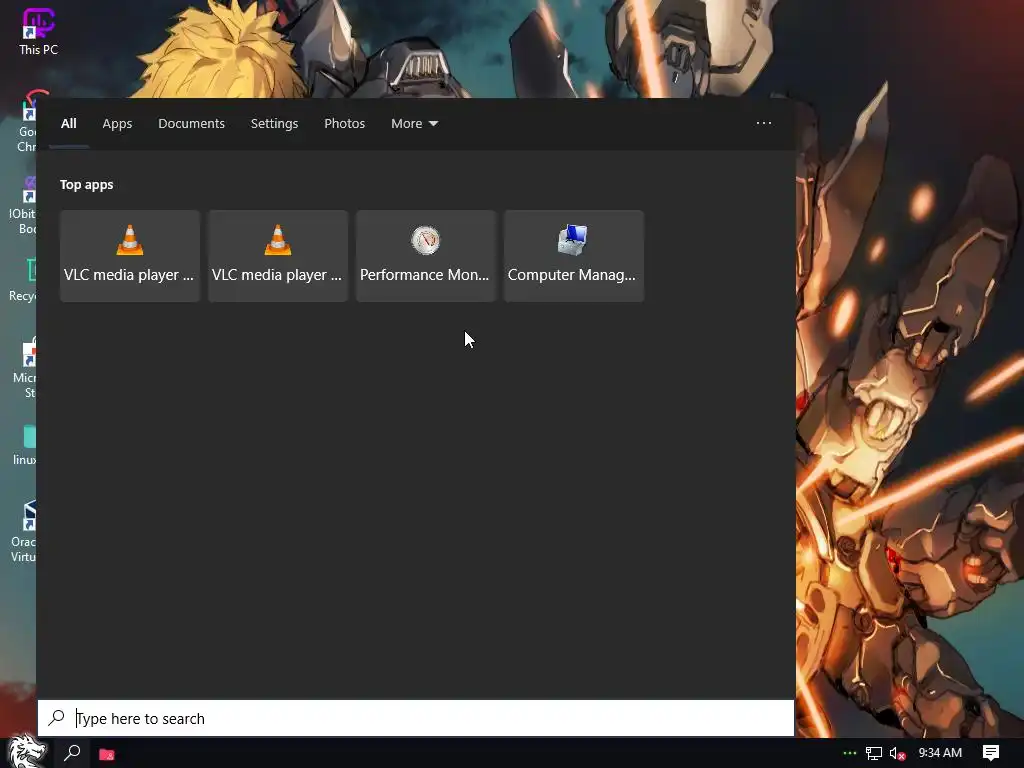Click the Type here to search field

(x=416, y=718)
